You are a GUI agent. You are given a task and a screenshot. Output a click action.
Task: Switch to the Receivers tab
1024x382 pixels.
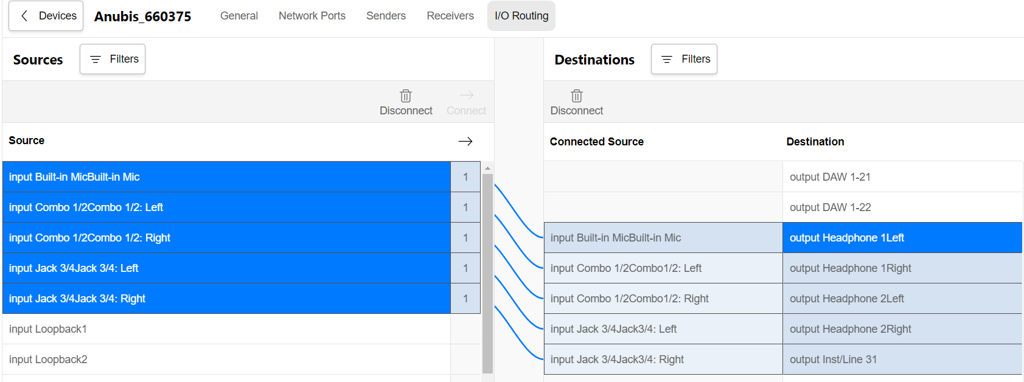[450, 16]
